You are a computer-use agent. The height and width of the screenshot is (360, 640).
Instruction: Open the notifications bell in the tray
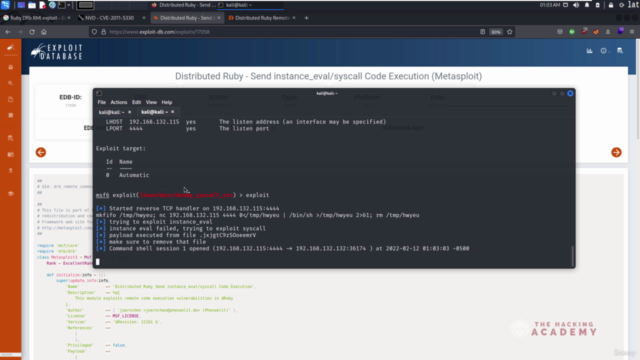[x=587, y=5]
